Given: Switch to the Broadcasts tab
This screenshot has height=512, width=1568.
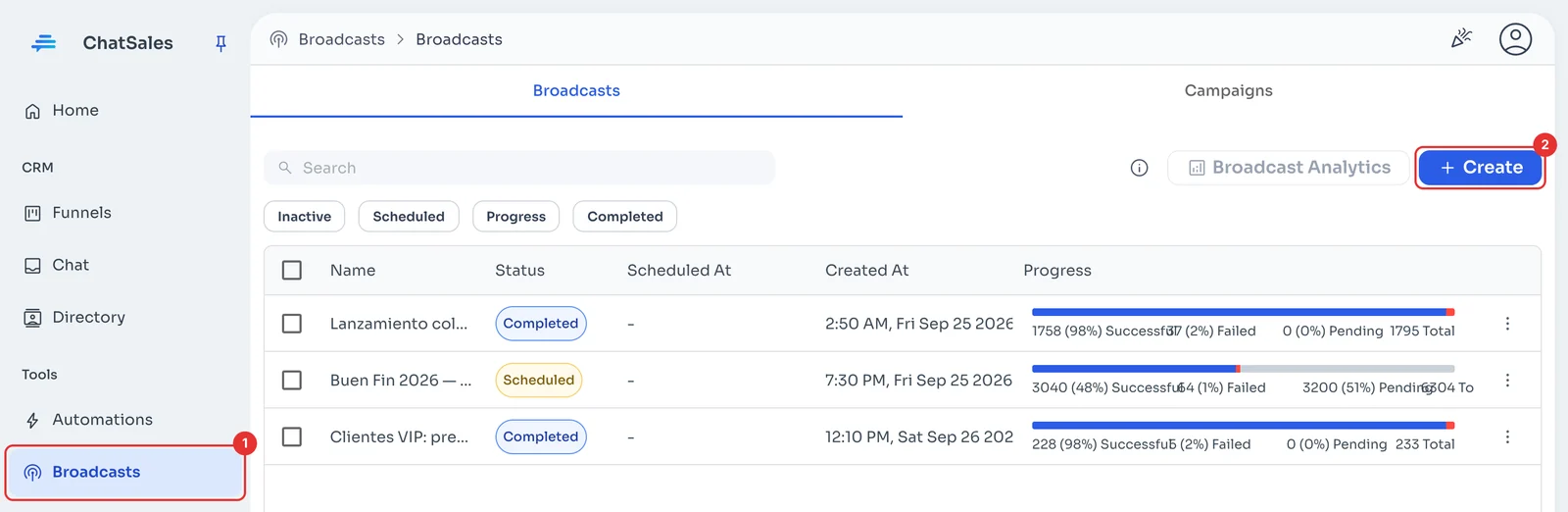Looking at the screenshot, I should [x=576, y=91].
